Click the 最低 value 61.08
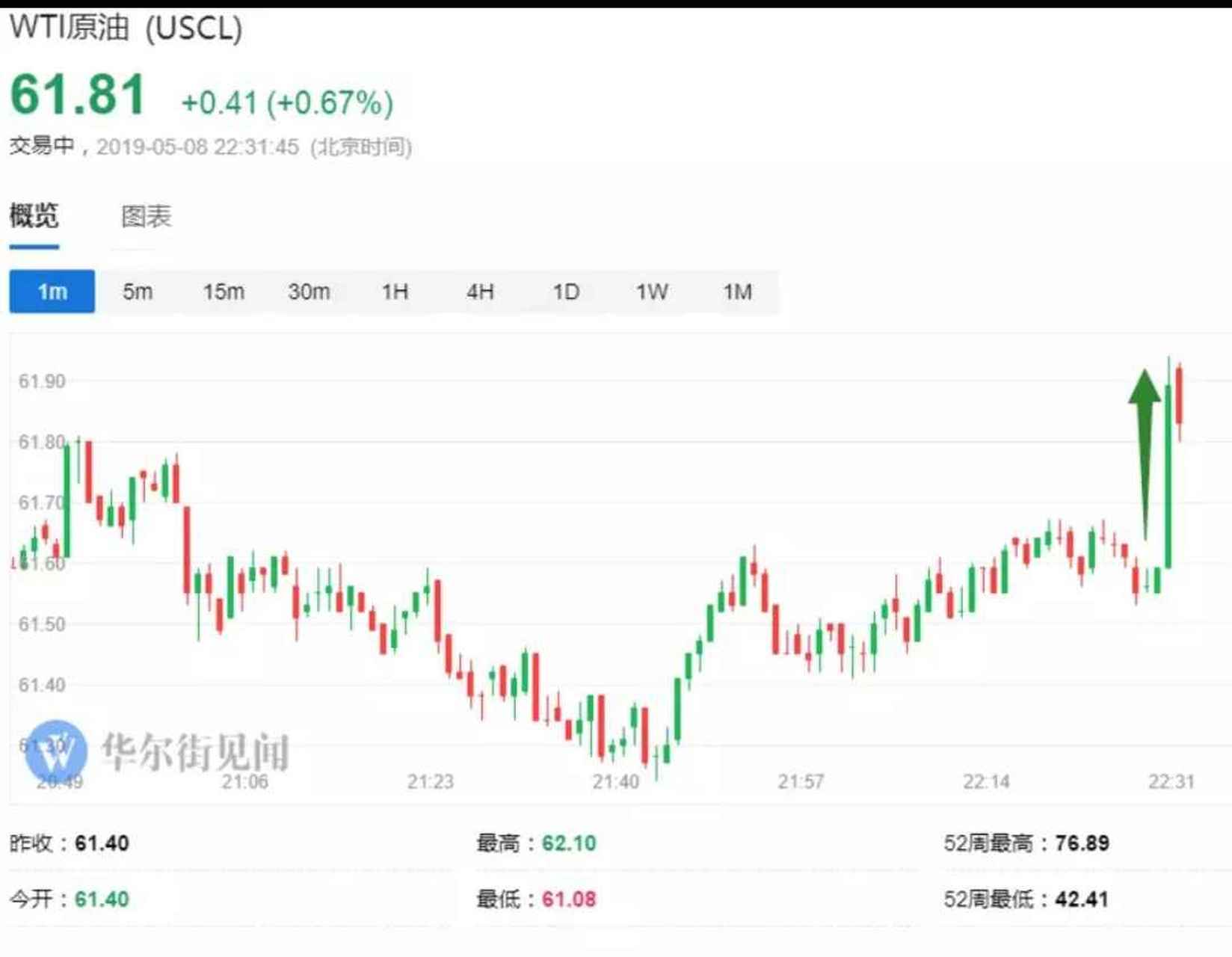This screenshot has width=1232, height=957. (x=569, y=899)
